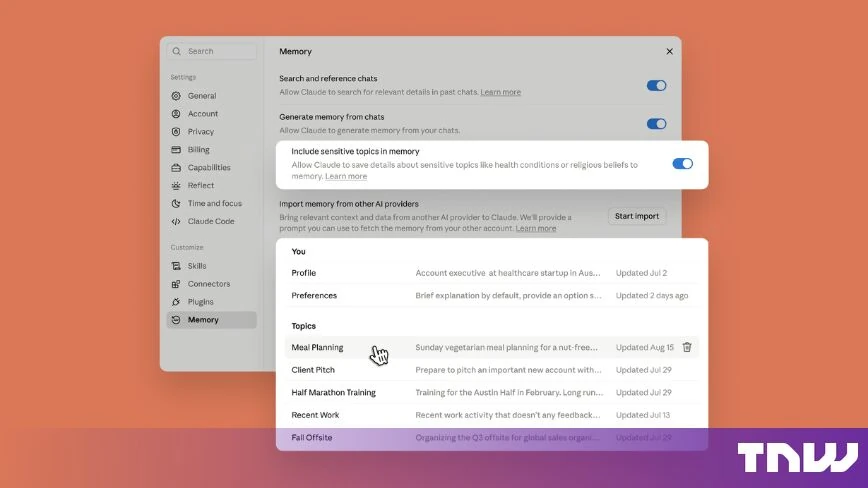Open the Connectors page
Screen dimensions: 868x488
(211, 284)
